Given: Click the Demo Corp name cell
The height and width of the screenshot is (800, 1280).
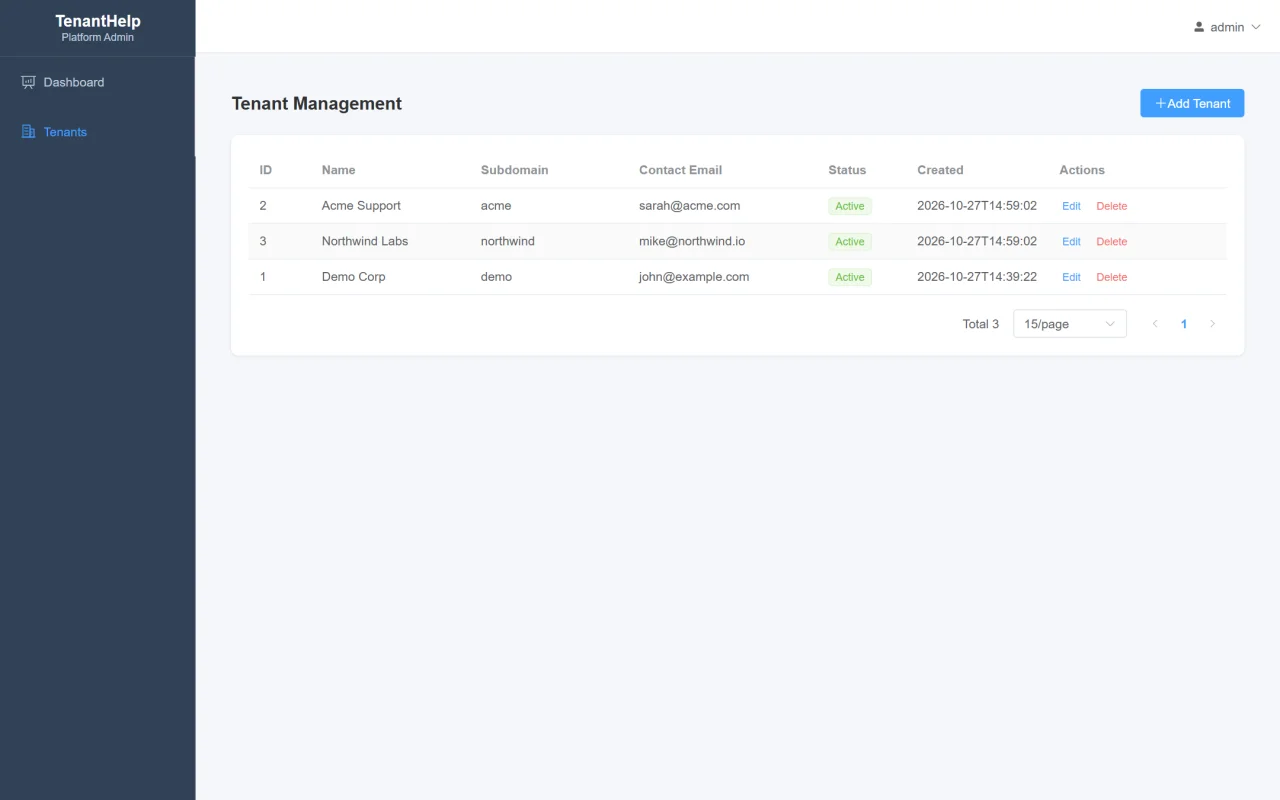Looking at the screenshot, I should [353, 277].
